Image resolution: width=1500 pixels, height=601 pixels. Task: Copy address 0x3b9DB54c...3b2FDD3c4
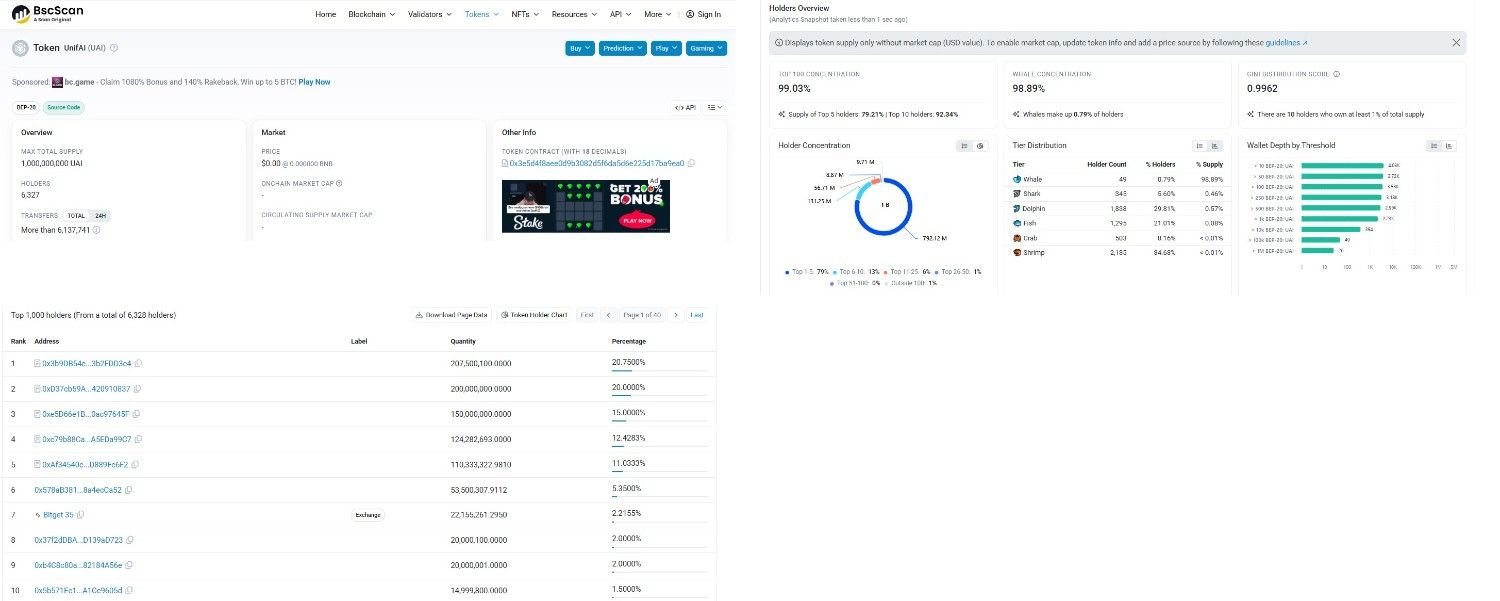[138, 363]
